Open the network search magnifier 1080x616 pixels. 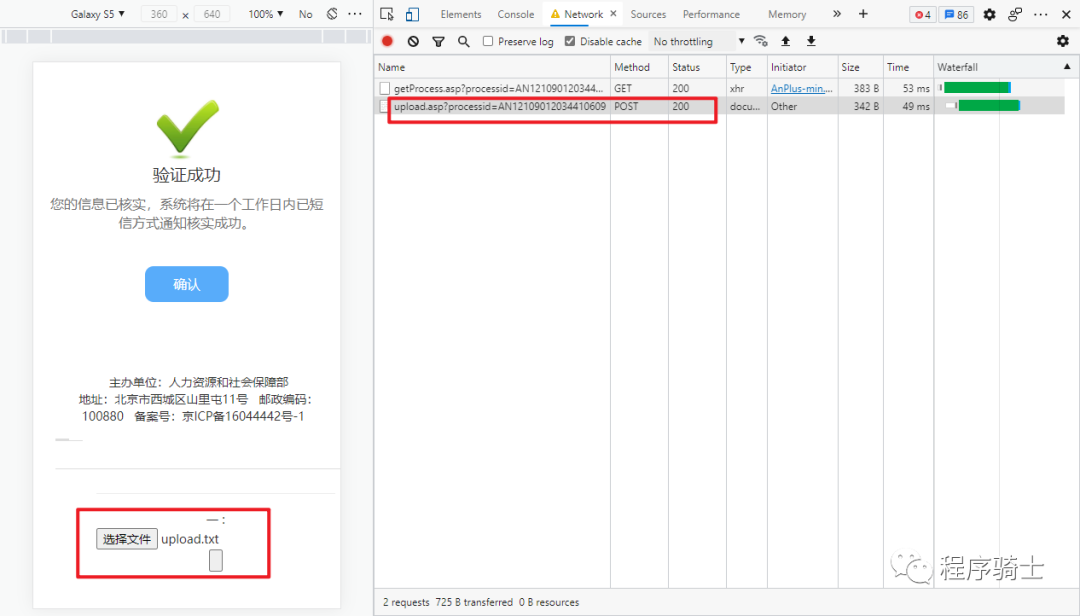tap(463, 41)
